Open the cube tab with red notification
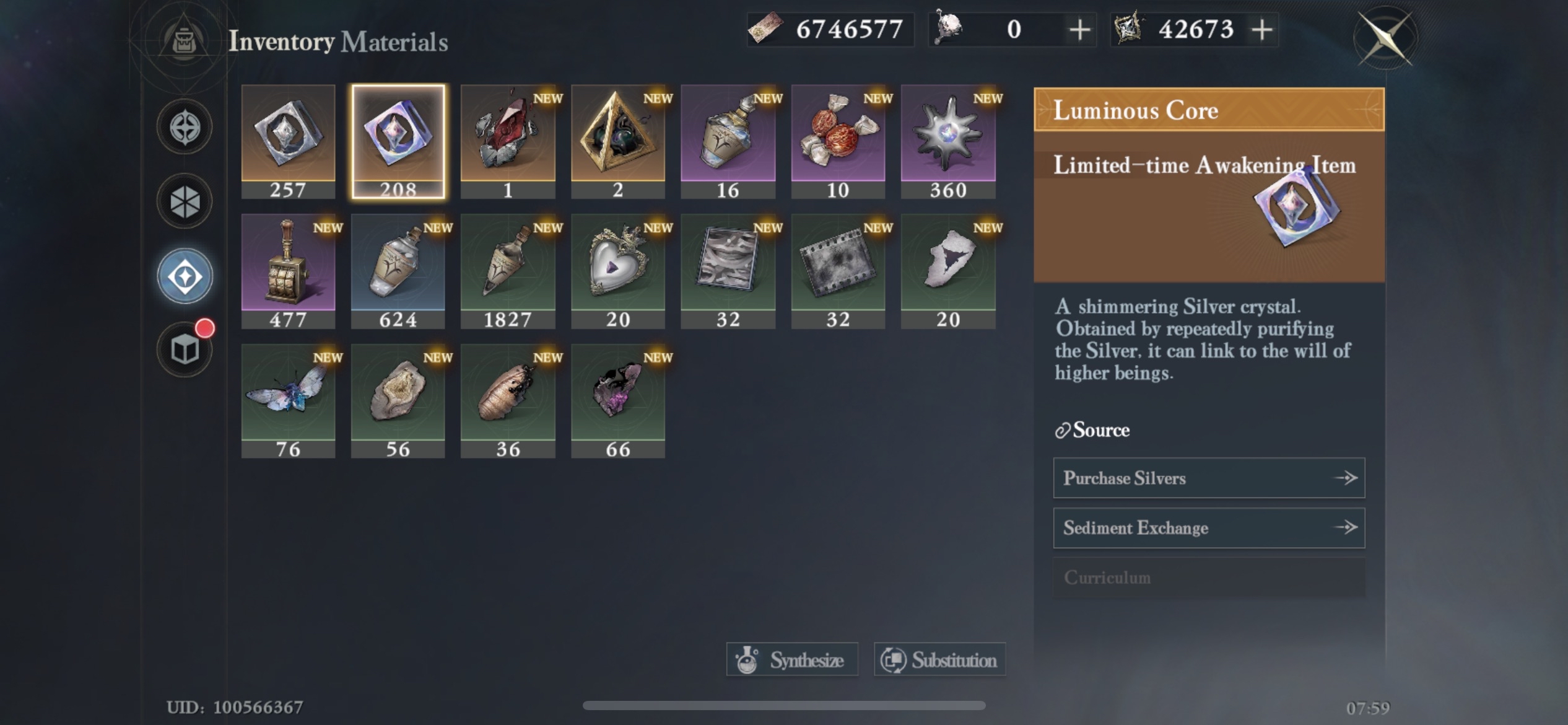The width and height of the screenshot is (1568, 725). click(x=185, y=349)
